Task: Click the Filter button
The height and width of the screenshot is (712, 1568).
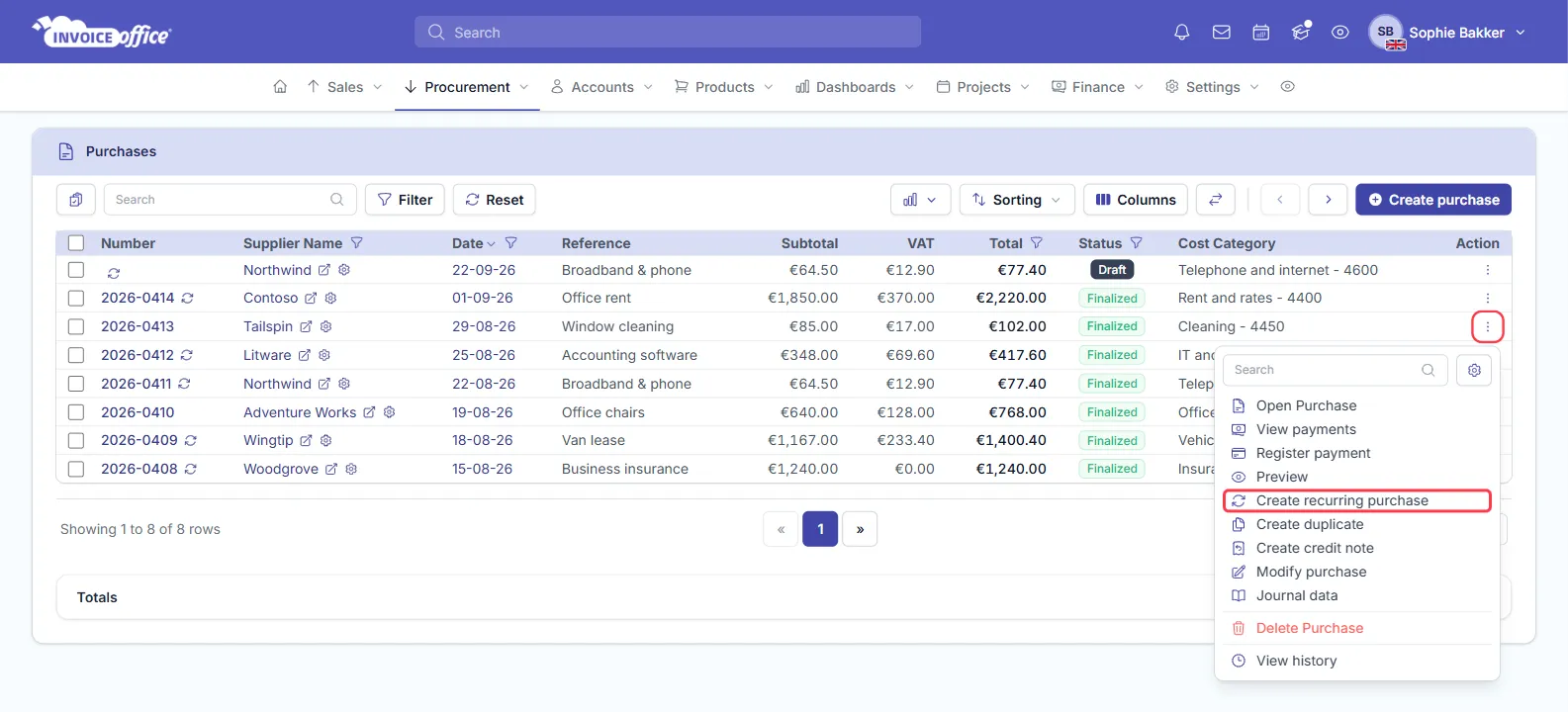Action: tap(406, 200)
